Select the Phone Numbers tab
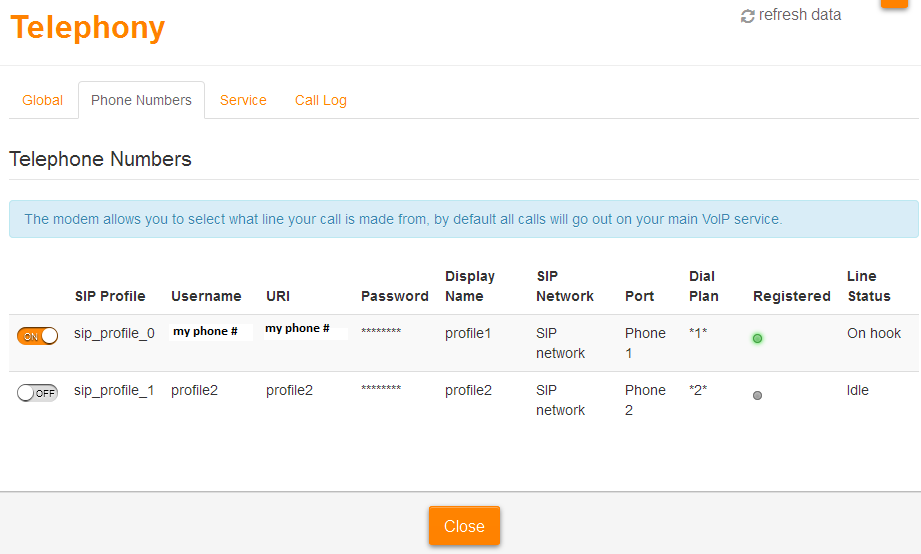 (141, 100)
